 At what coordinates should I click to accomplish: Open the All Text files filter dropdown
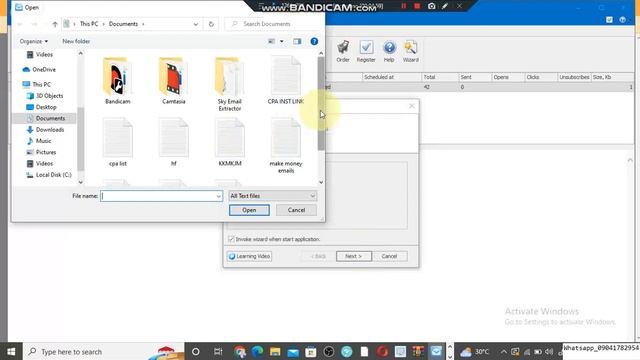(273, 196)
